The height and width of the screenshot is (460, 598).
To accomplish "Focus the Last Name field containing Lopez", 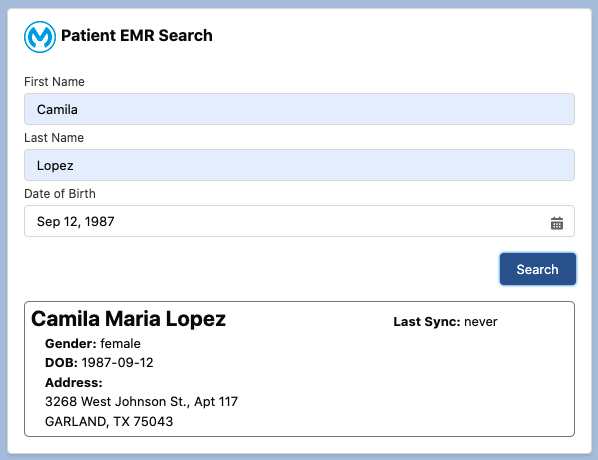I will [x=299, y=165].
